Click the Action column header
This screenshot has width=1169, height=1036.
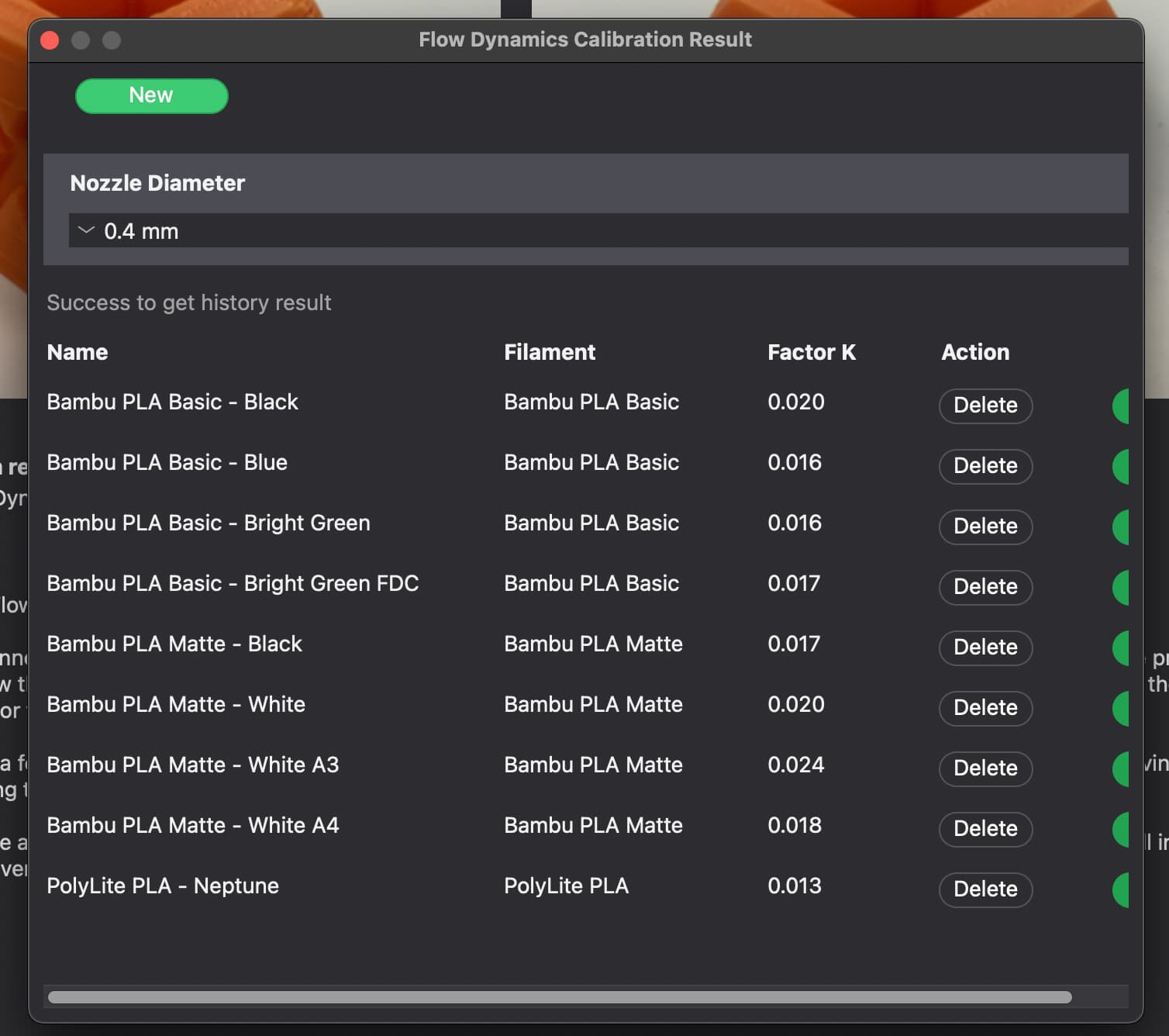pos(975,352)
